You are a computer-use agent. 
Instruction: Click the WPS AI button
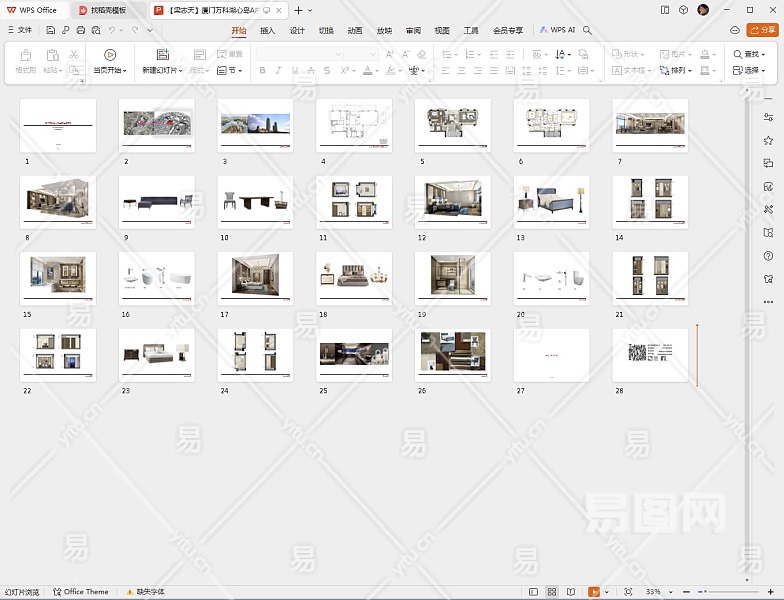pos(557,30)
